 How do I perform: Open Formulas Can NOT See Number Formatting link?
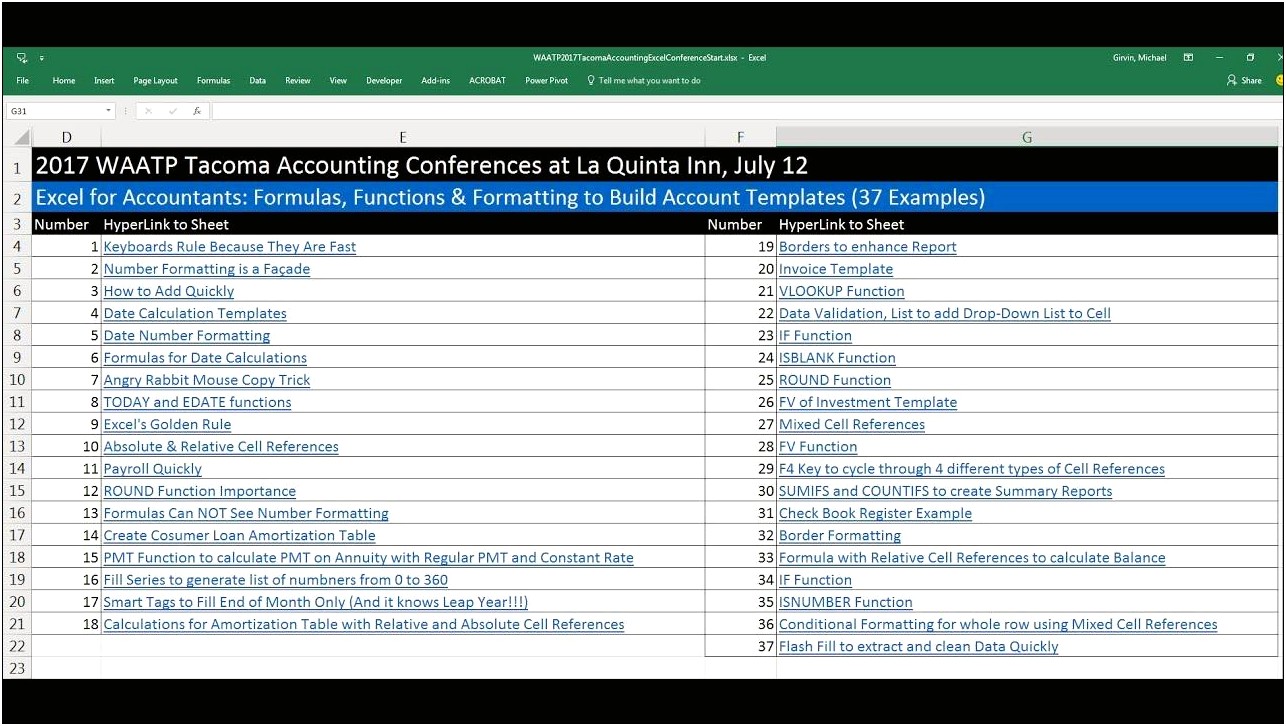[x=246, y=513]
